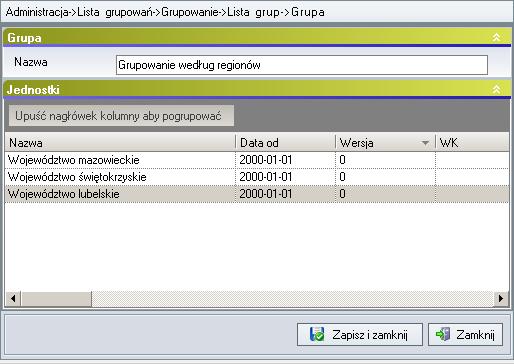Screen dimensions: 514x364
Task: Click the right scroll arrow
Action: [501, 298]
